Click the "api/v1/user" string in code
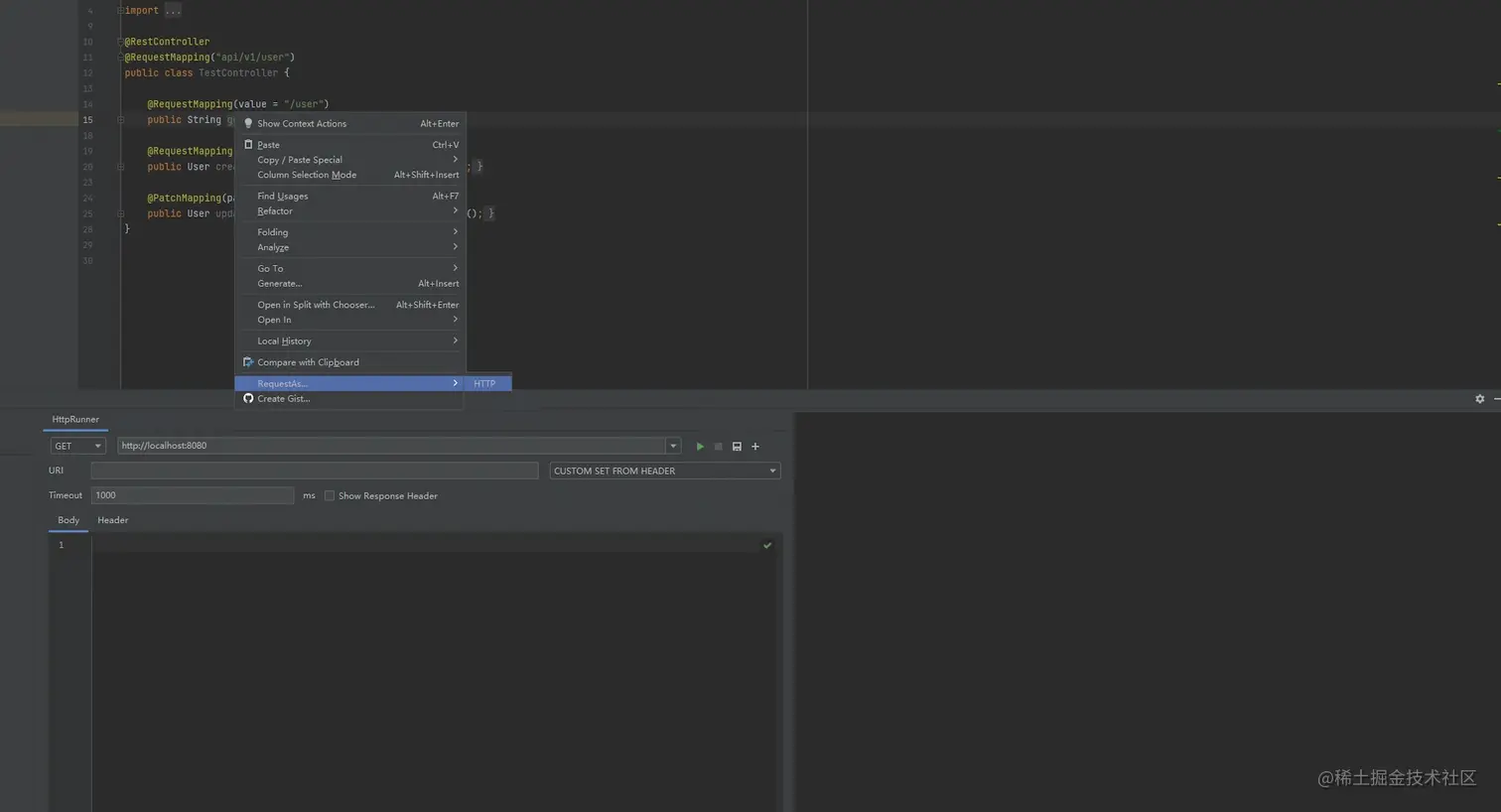 point(252,58)
